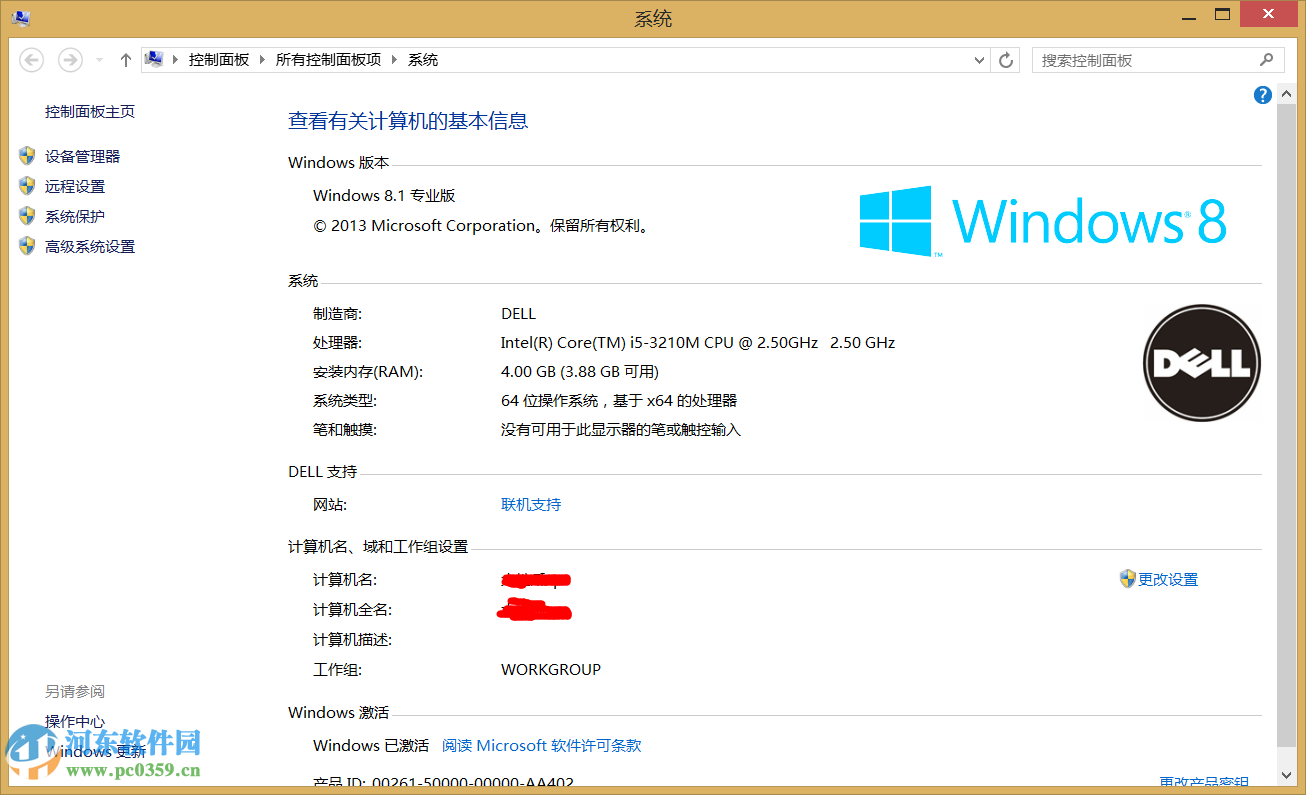This screenshot has height=795, width=1306.
Task: Click the computer icon in the address bar
Action: tap(155, 58)
